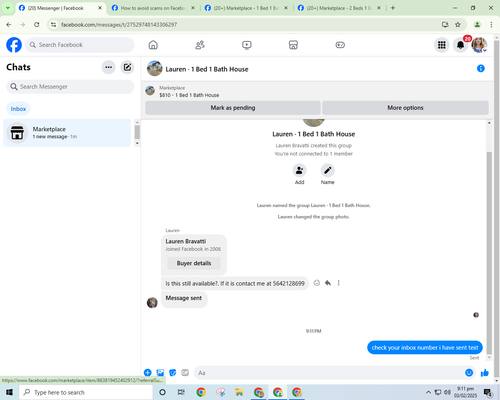Open emoji picker in message field
Image resolution: width=500 pixels, height=400 pixels.
click(x=469, y=373)
